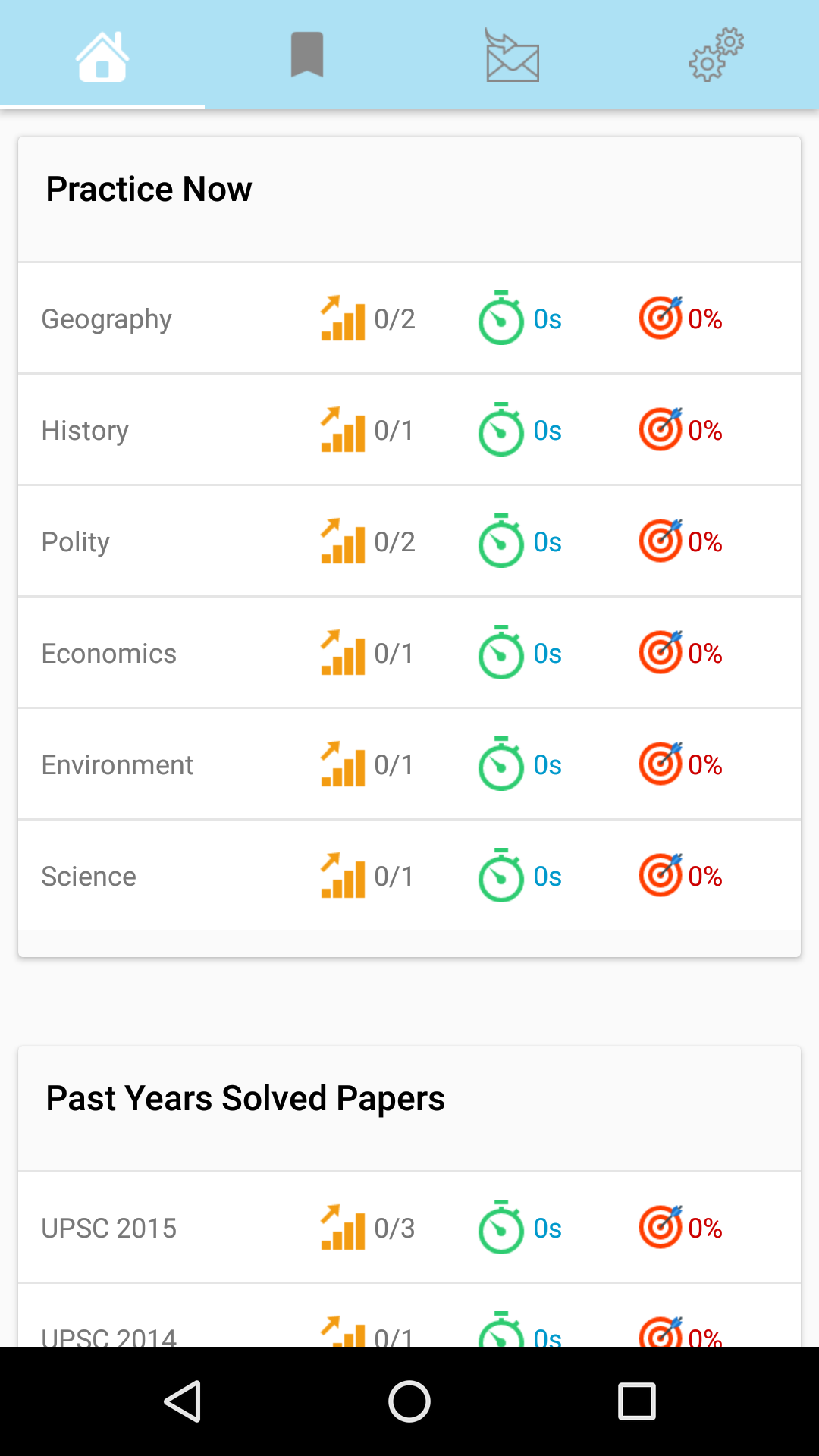Select the Polity practice row
The image size is (819, 1456).
(76, 542)
